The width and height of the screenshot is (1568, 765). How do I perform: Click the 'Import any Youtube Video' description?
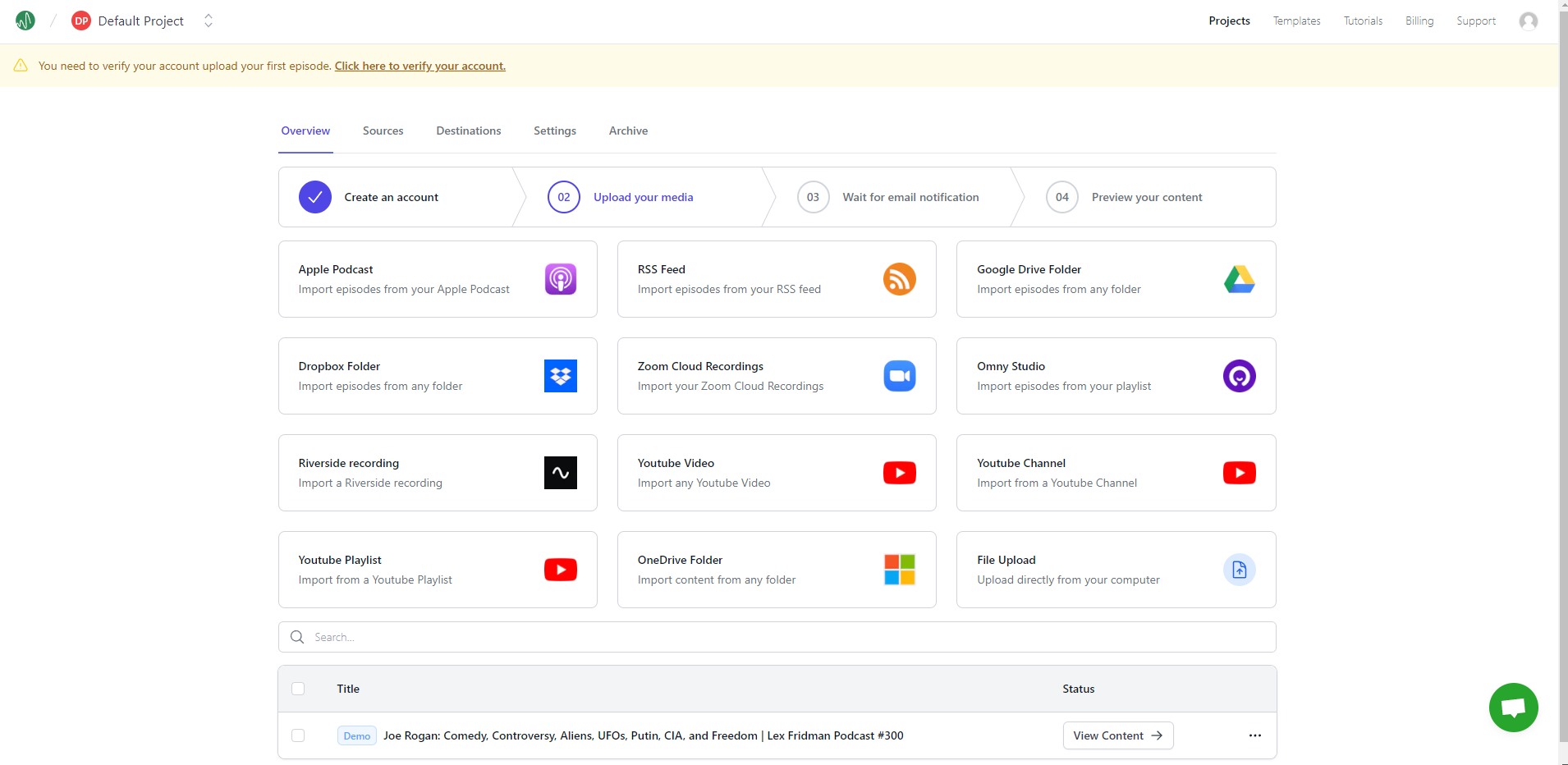coord(704,483)
